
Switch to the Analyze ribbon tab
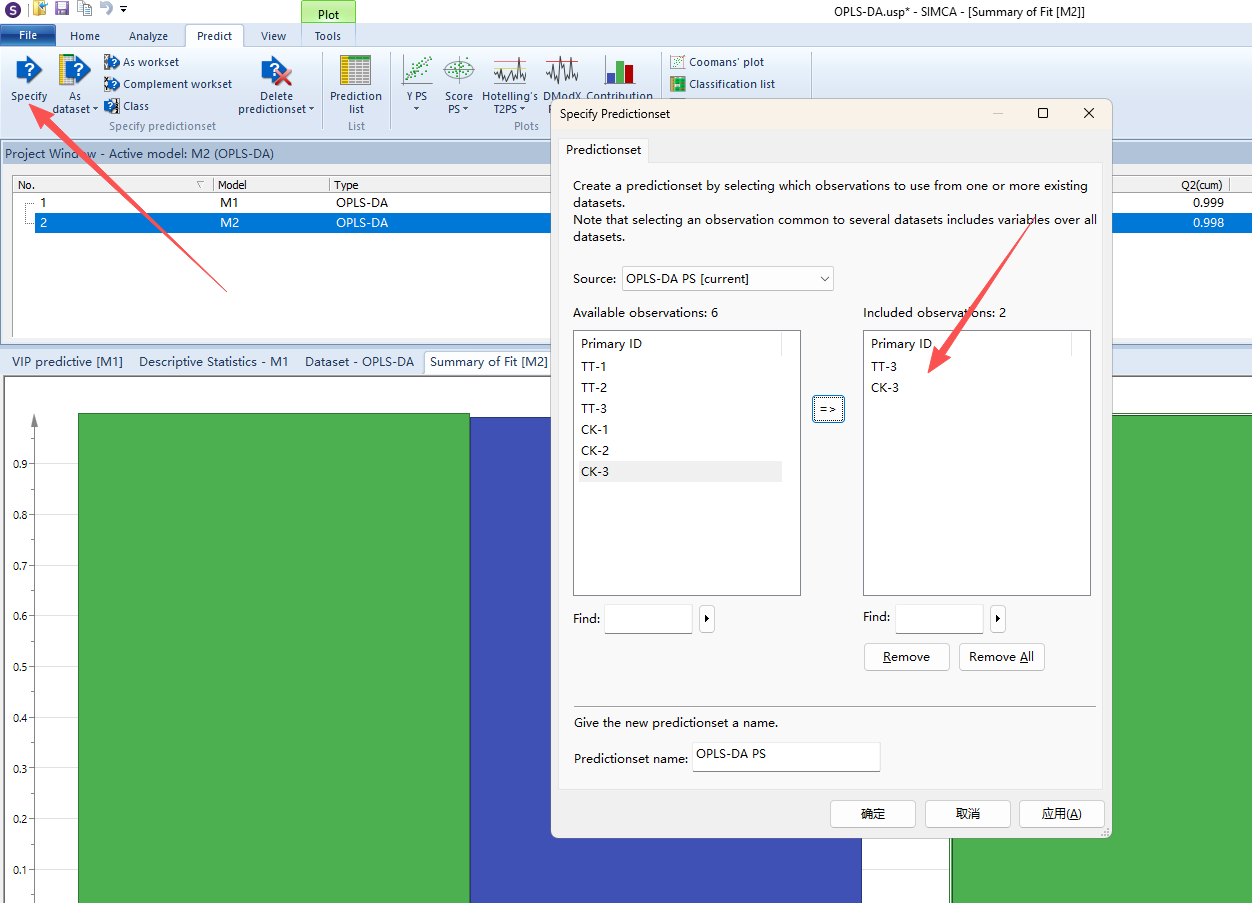[x=148, y=36]
